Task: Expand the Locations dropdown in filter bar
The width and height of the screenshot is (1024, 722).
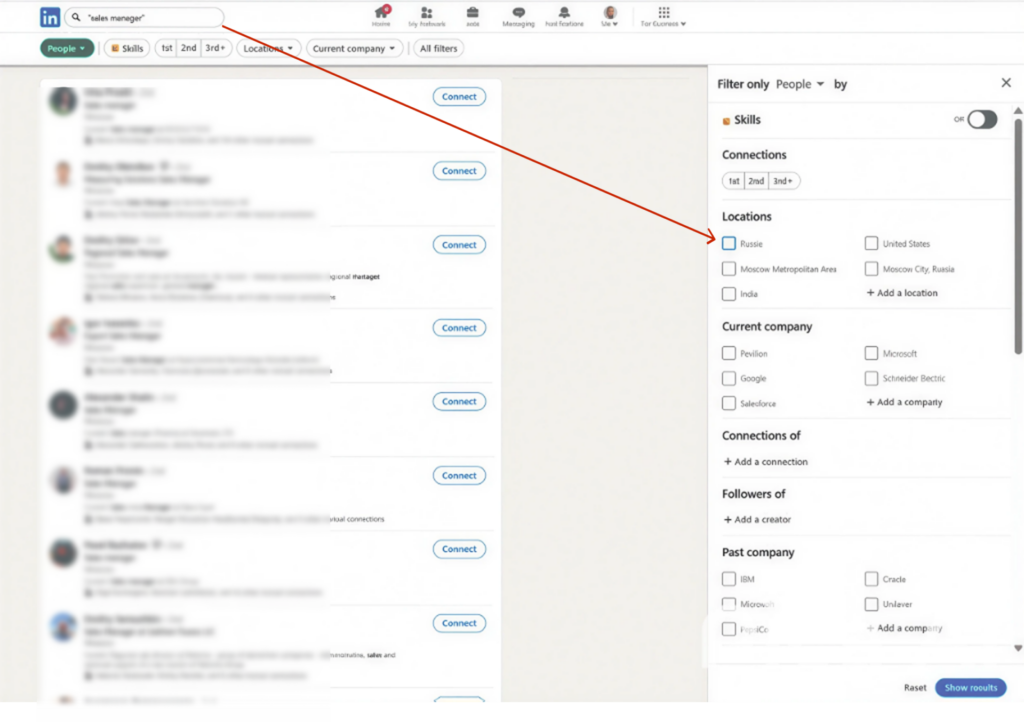Action: click(269, 48)
